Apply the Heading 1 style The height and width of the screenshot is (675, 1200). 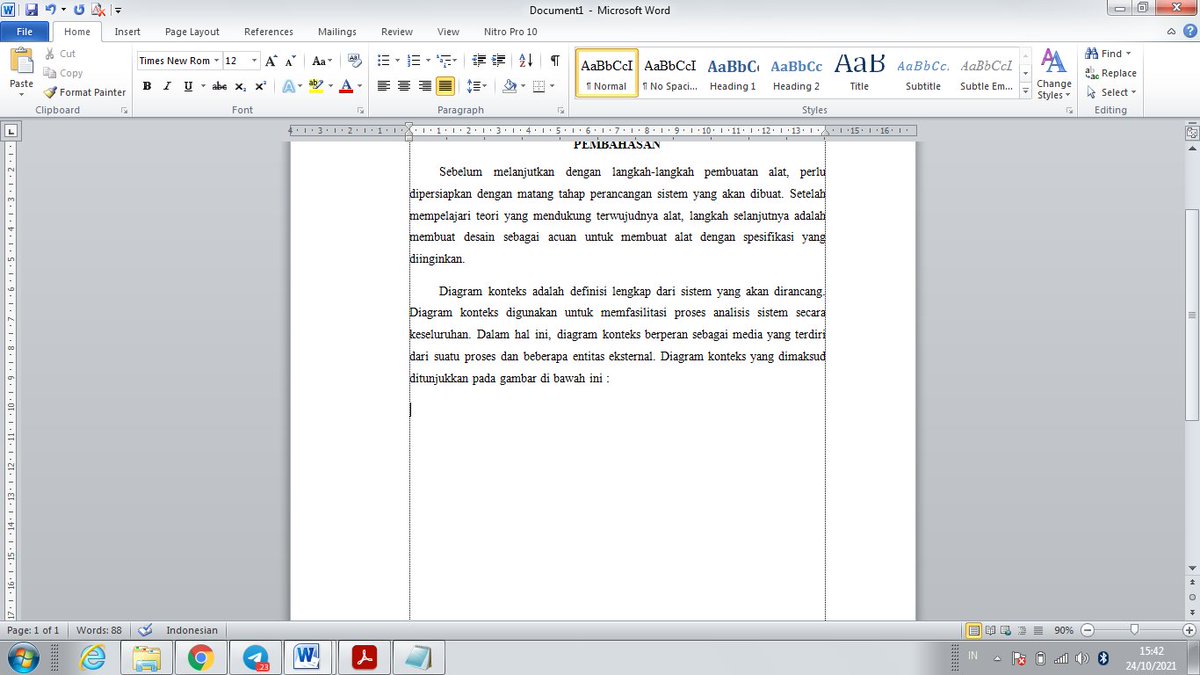732,72
